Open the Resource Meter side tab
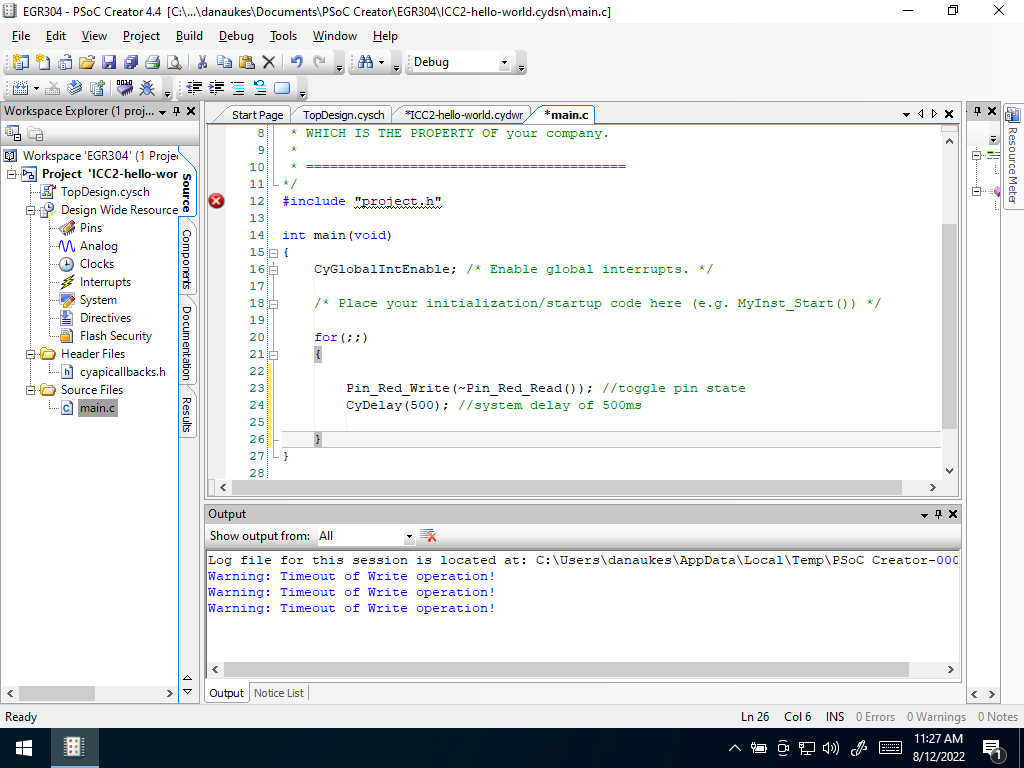 point(1012,157)
